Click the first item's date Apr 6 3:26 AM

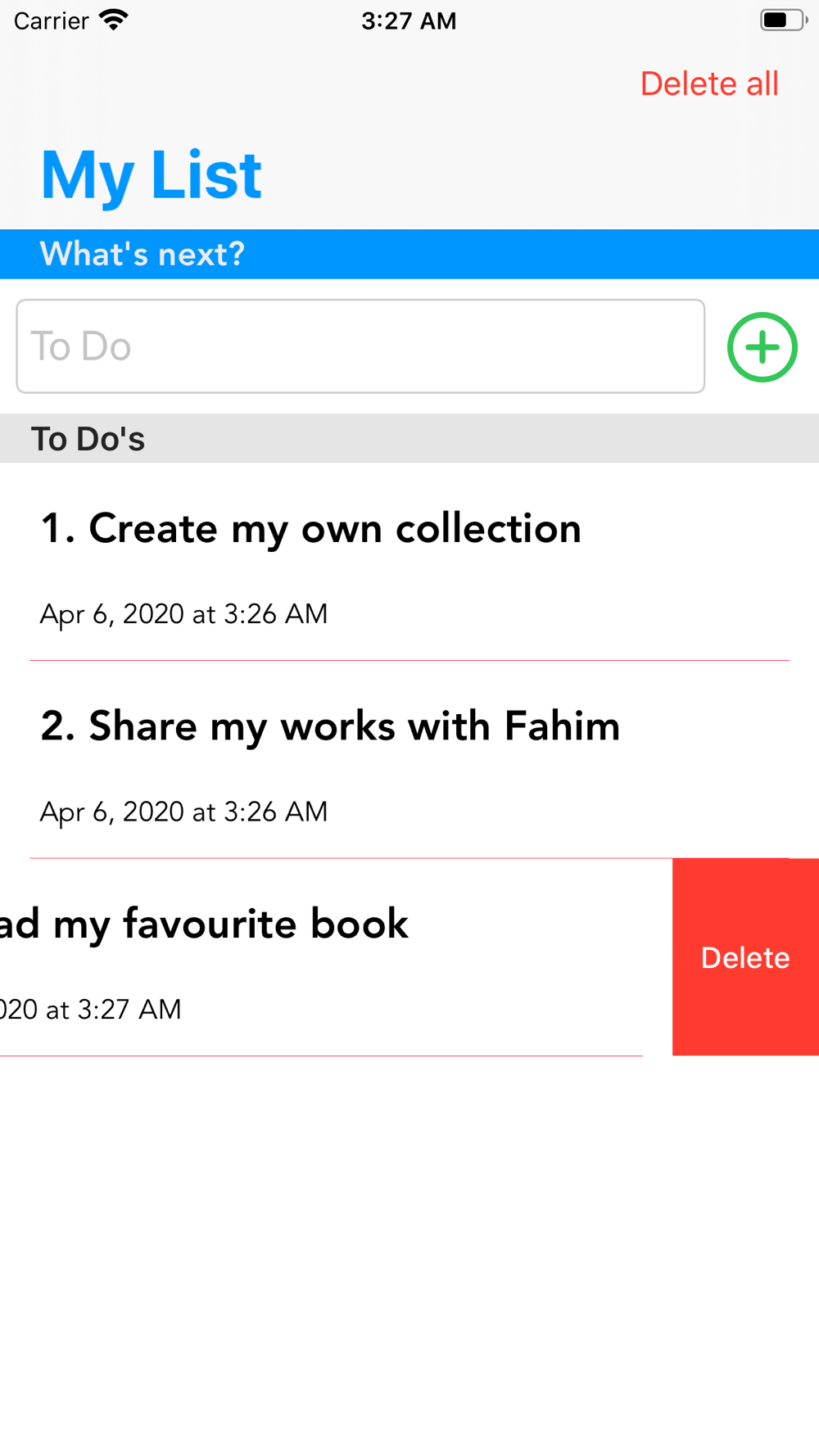pos(184,614)
